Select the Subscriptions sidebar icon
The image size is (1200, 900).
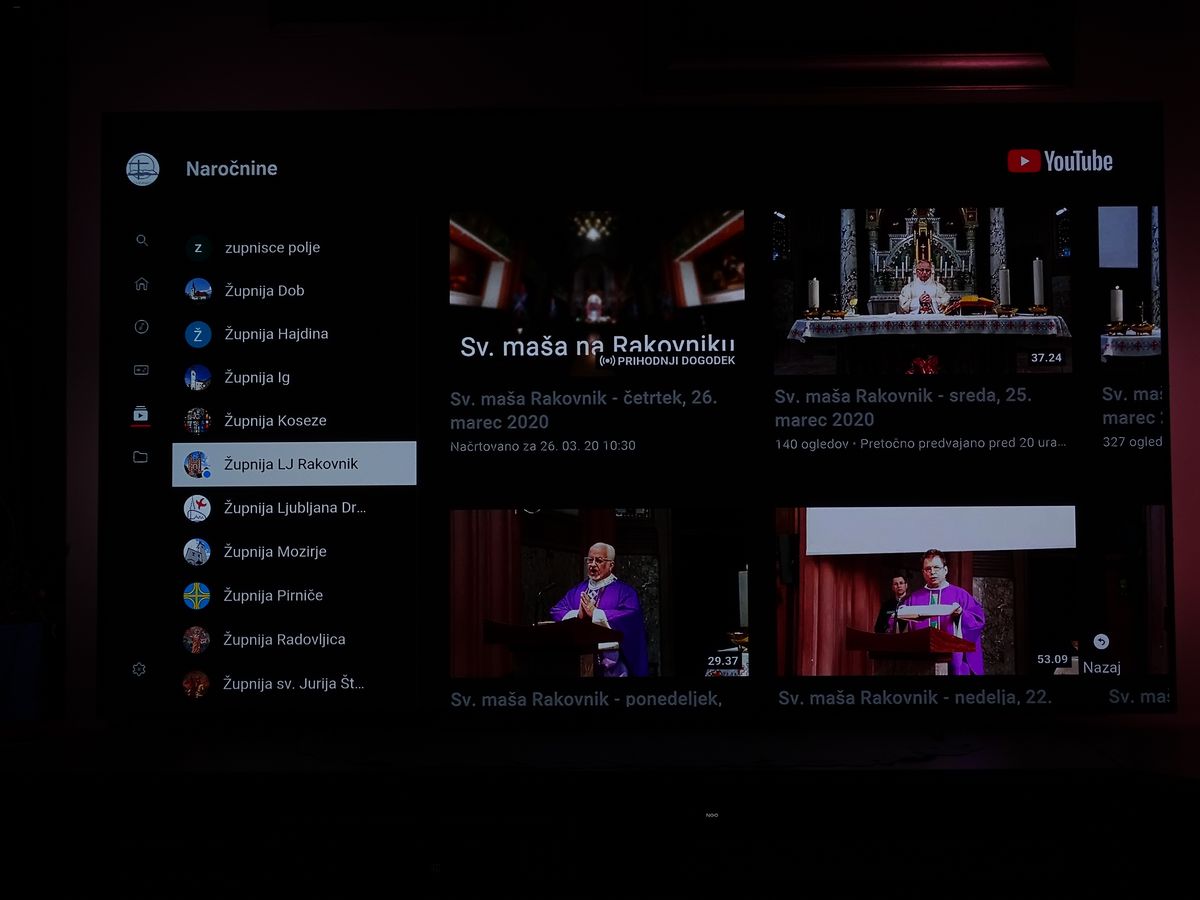coord(141,414)
